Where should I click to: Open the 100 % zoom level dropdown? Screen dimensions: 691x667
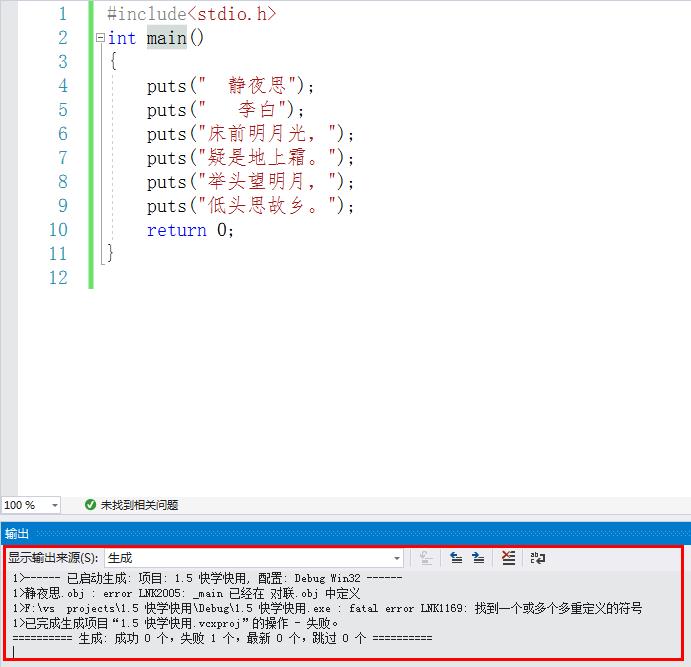31,505
